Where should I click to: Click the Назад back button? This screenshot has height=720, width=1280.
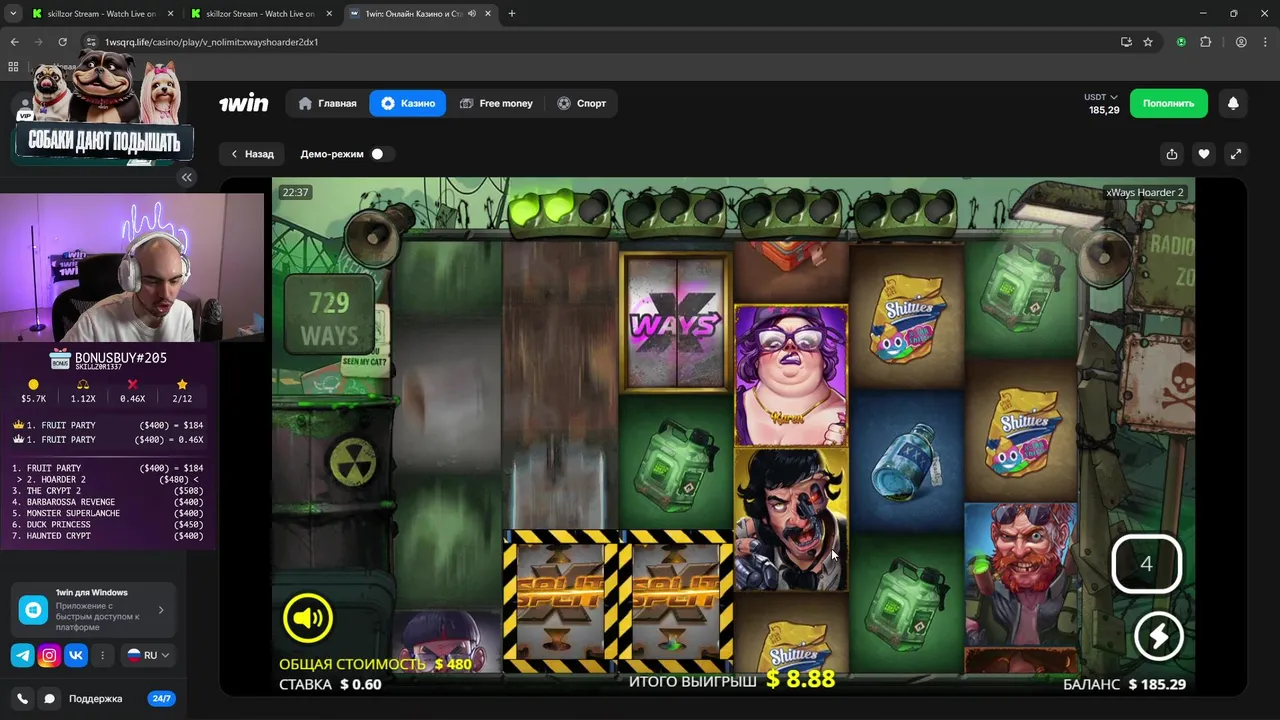click(252, 154)
